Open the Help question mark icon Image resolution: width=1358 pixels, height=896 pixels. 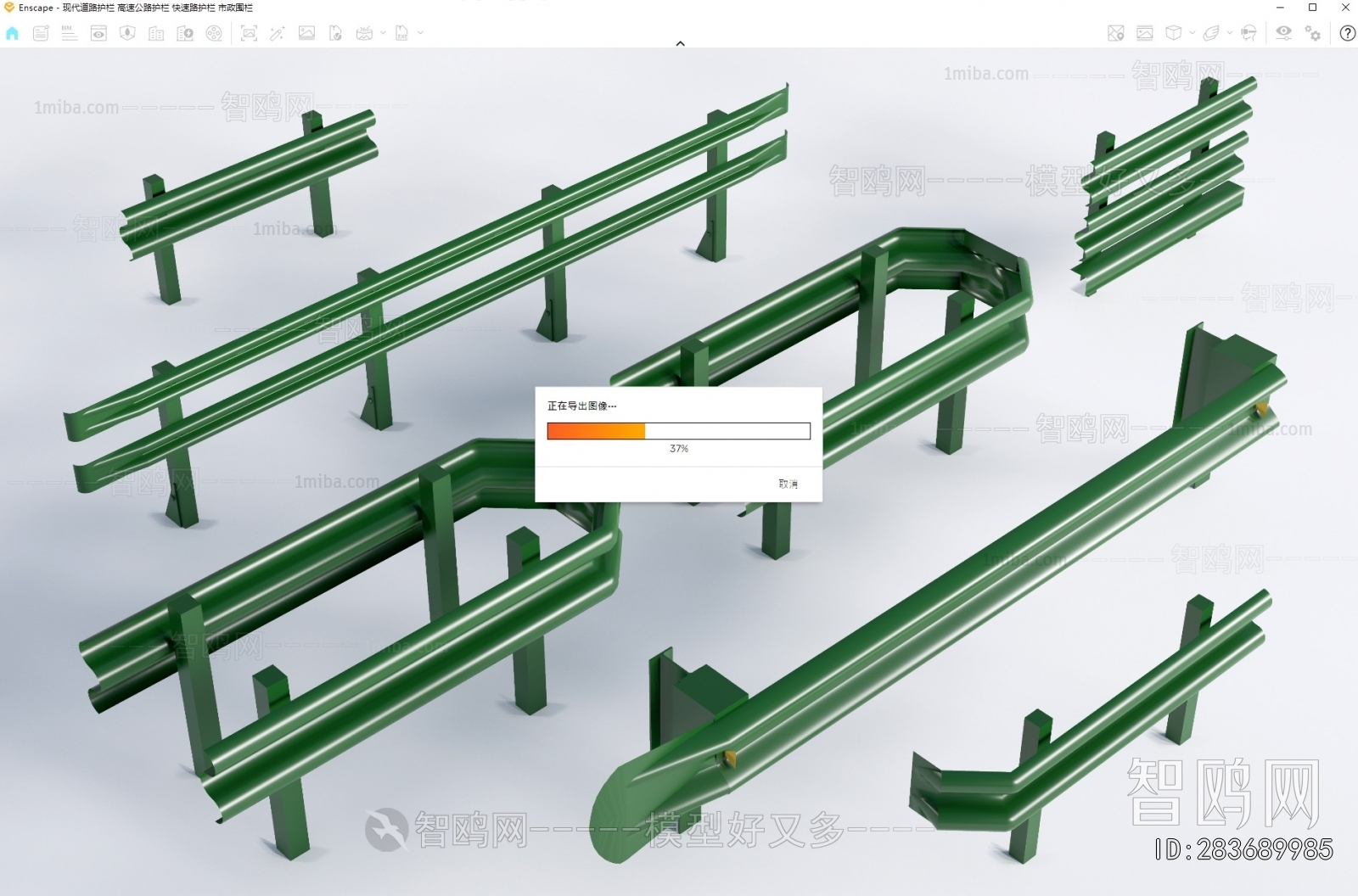tap(1347, 33)
